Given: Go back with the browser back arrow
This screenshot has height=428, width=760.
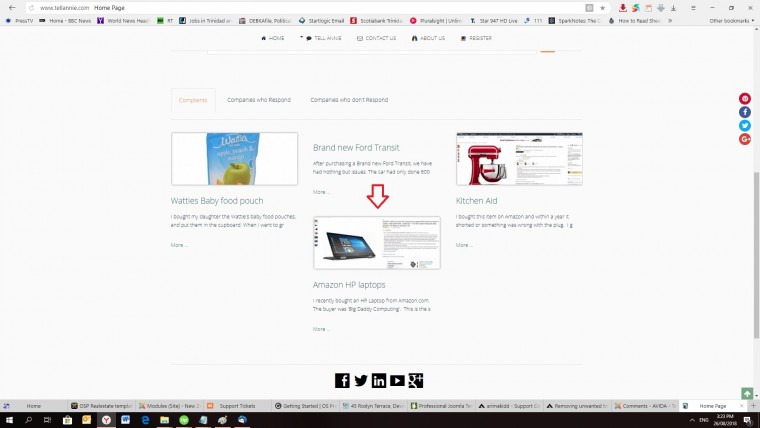Looking at the screenshot, I should tap(12, 8).
